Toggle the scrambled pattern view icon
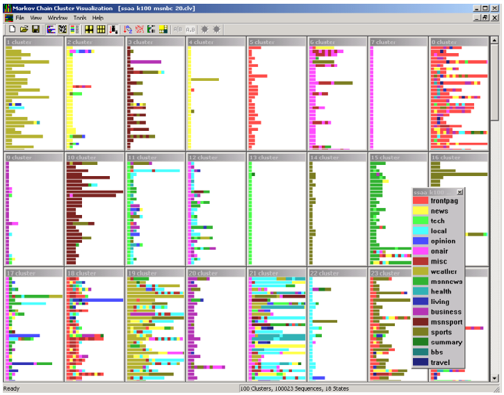The image size is (504, 395). click(62, 29)
